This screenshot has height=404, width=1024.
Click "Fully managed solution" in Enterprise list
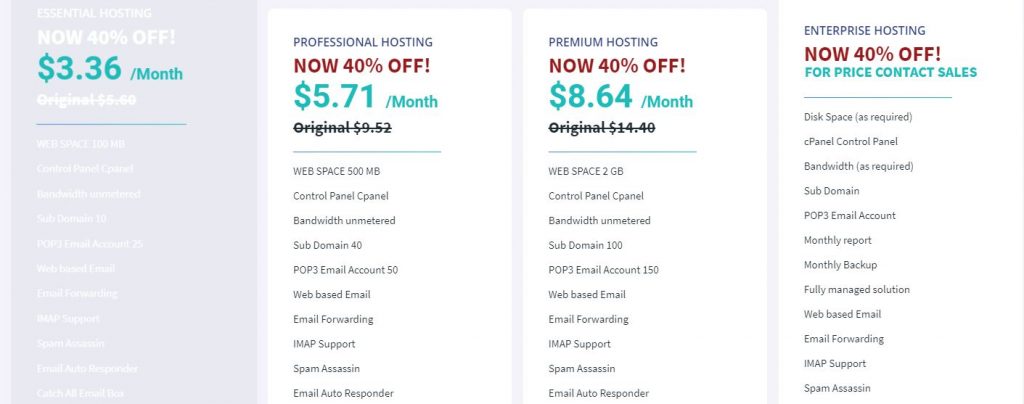856,290
